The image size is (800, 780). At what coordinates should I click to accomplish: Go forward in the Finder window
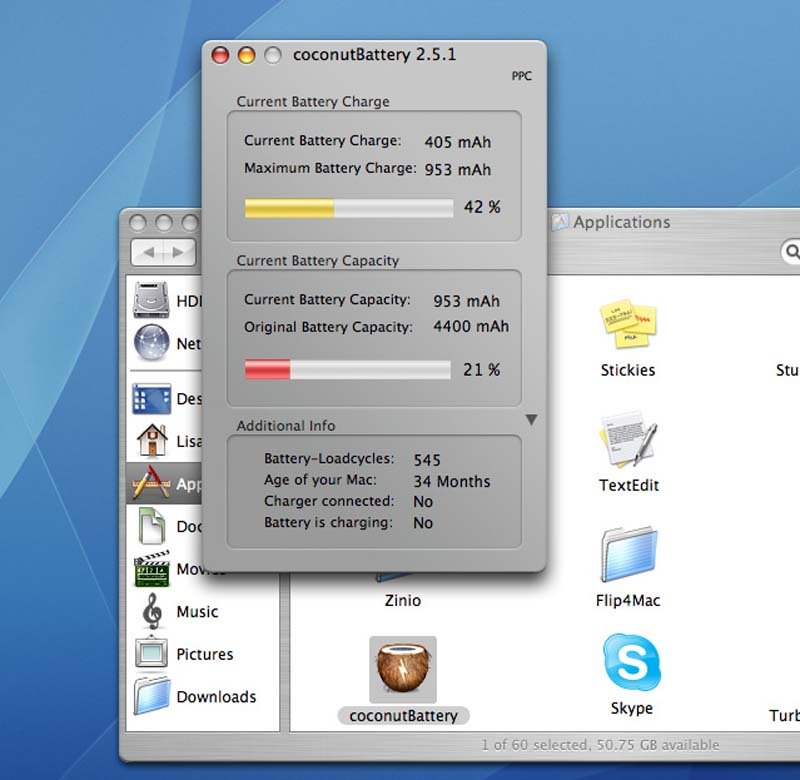[x=179, y=252]
